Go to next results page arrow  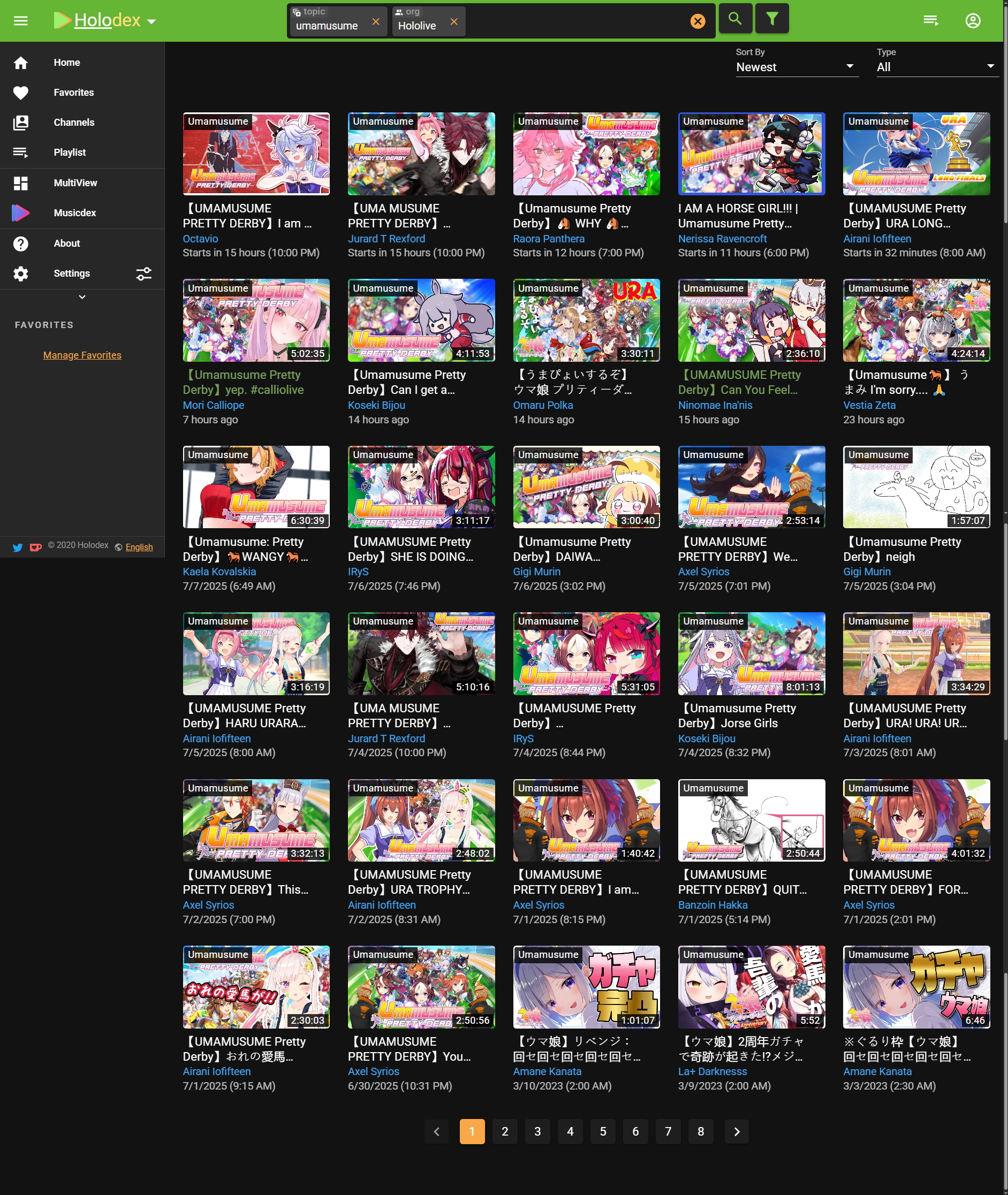point(737,1132)
